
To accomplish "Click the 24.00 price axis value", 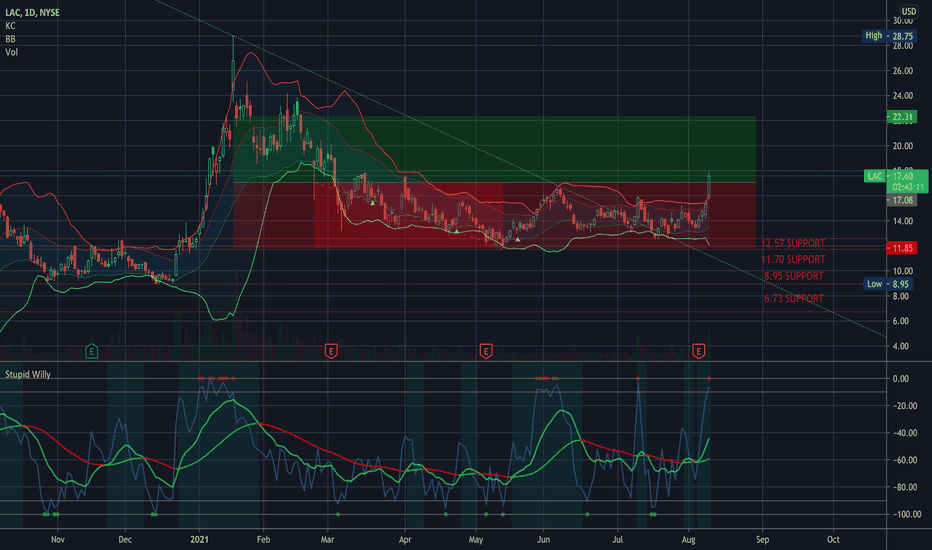I will click(x=903, y=95).
